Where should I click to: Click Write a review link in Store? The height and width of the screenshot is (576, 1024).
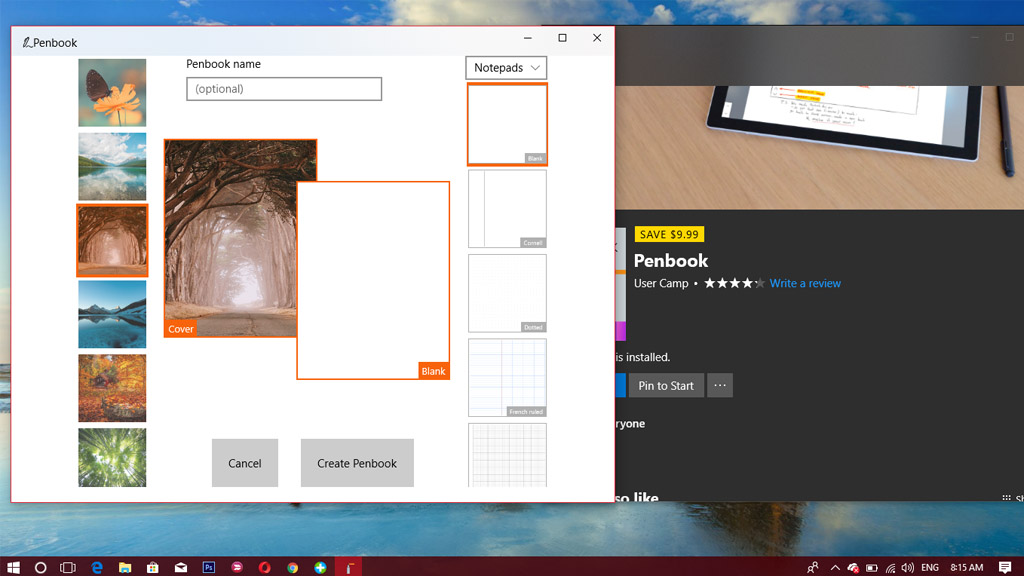(x=805, y=283)
